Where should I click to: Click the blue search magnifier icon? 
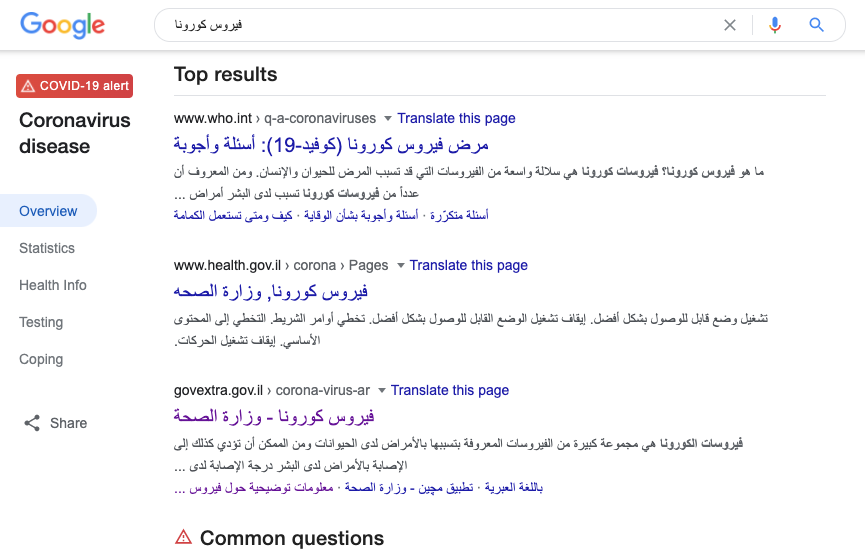(x=816, y=25)
